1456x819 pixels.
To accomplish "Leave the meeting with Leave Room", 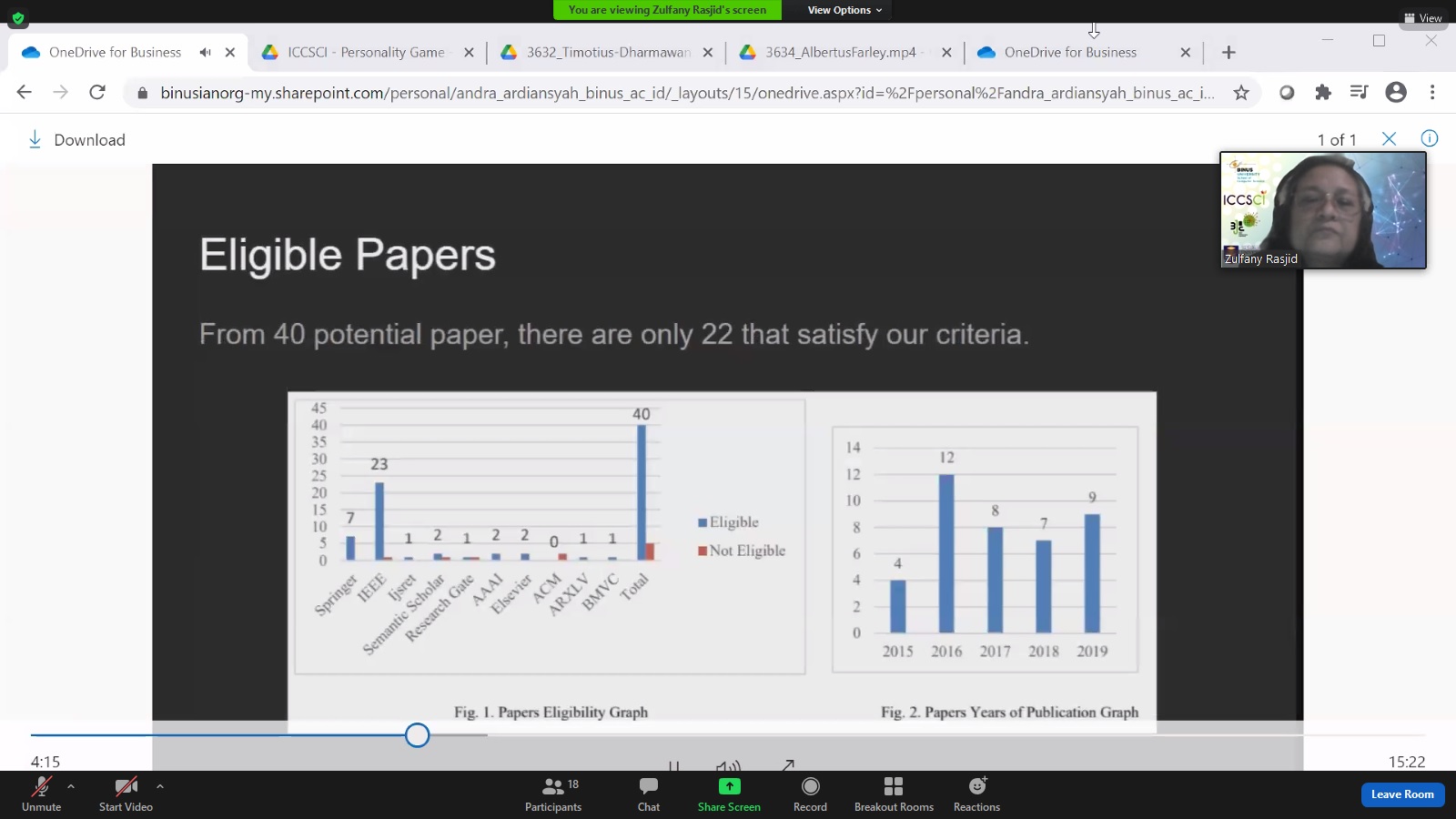I will [x=1402, y=794].
